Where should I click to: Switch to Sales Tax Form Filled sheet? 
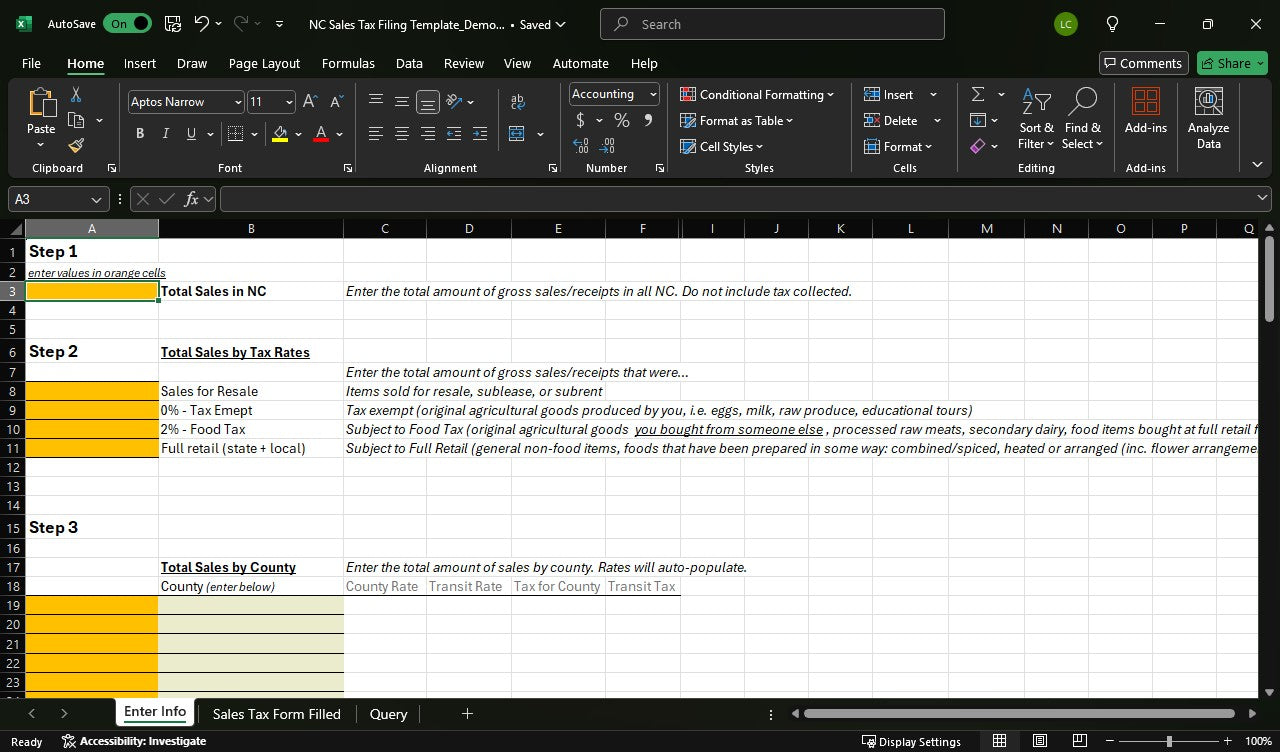click(276, 714)
